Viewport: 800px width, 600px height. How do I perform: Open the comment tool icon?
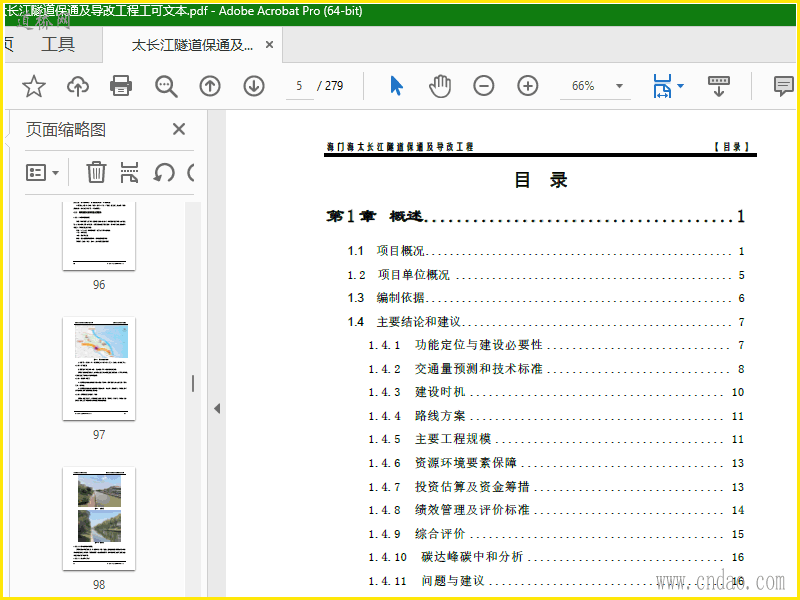[783, 86]
